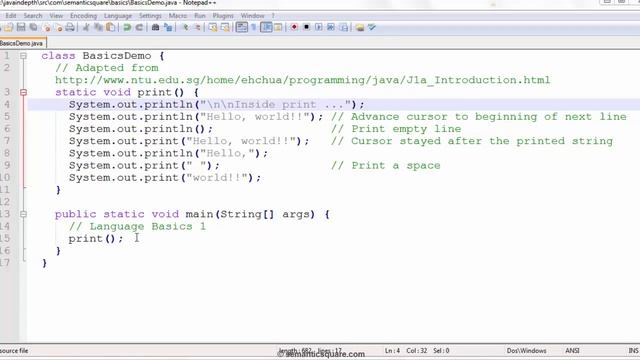Click the Close All toolbar icon

coord(58,27)
